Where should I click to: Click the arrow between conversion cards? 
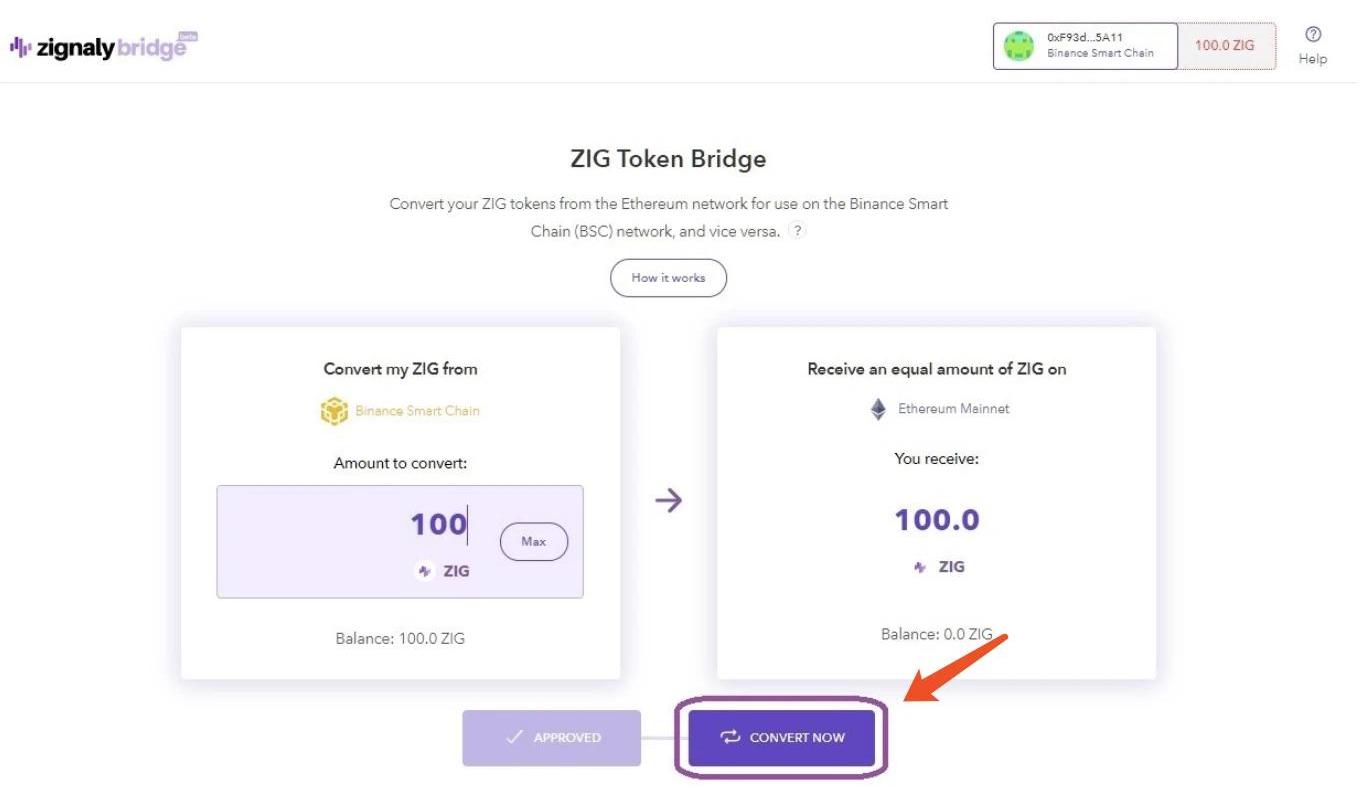(x=668, y=500)
